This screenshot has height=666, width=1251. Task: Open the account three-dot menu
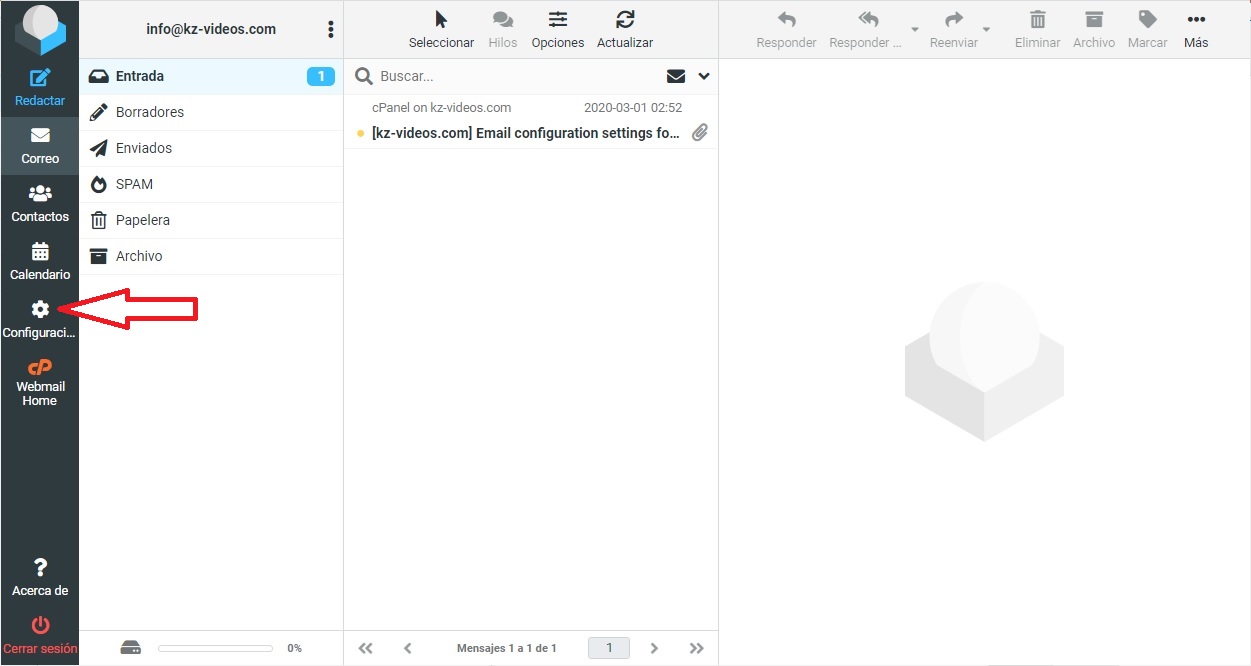331,29
